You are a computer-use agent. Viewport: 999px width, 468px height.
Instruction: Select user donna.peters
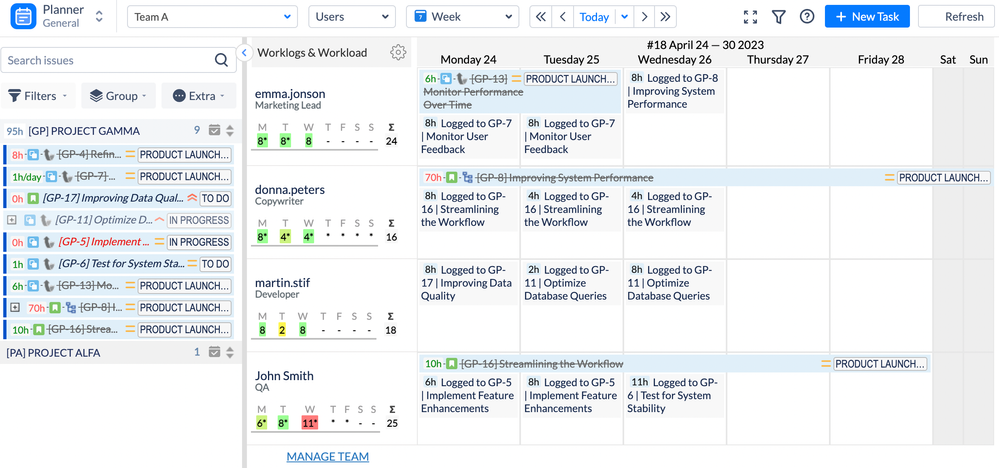(x=292, y=189)
